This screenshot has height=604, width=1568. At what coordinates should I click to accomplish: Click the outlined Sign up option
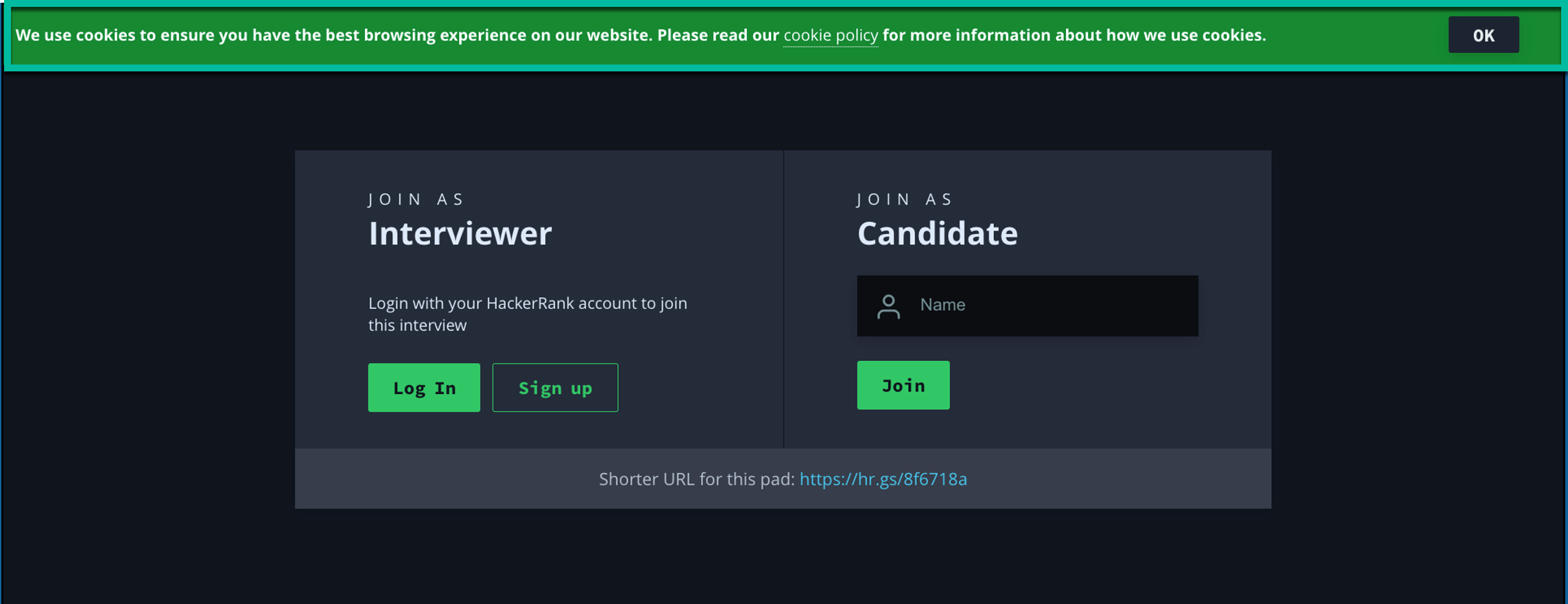pos(555,387)
